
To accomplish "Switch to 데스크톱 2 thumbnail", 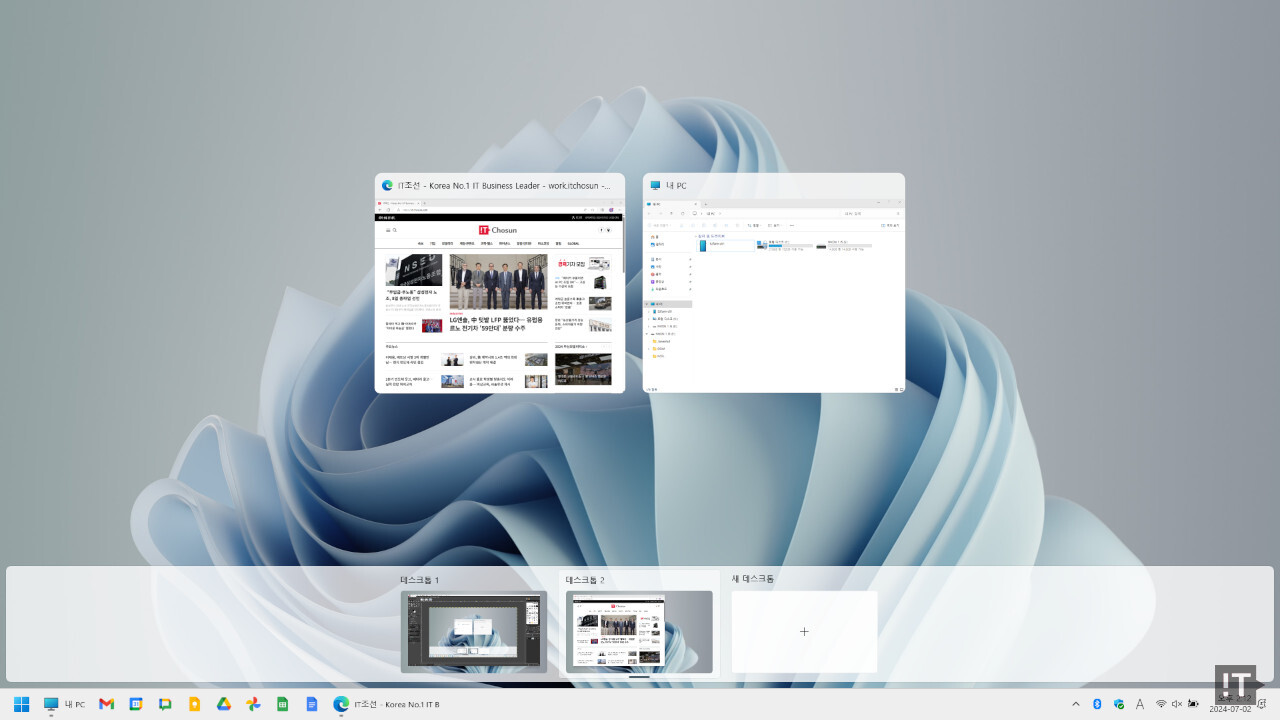I will 639,632.
